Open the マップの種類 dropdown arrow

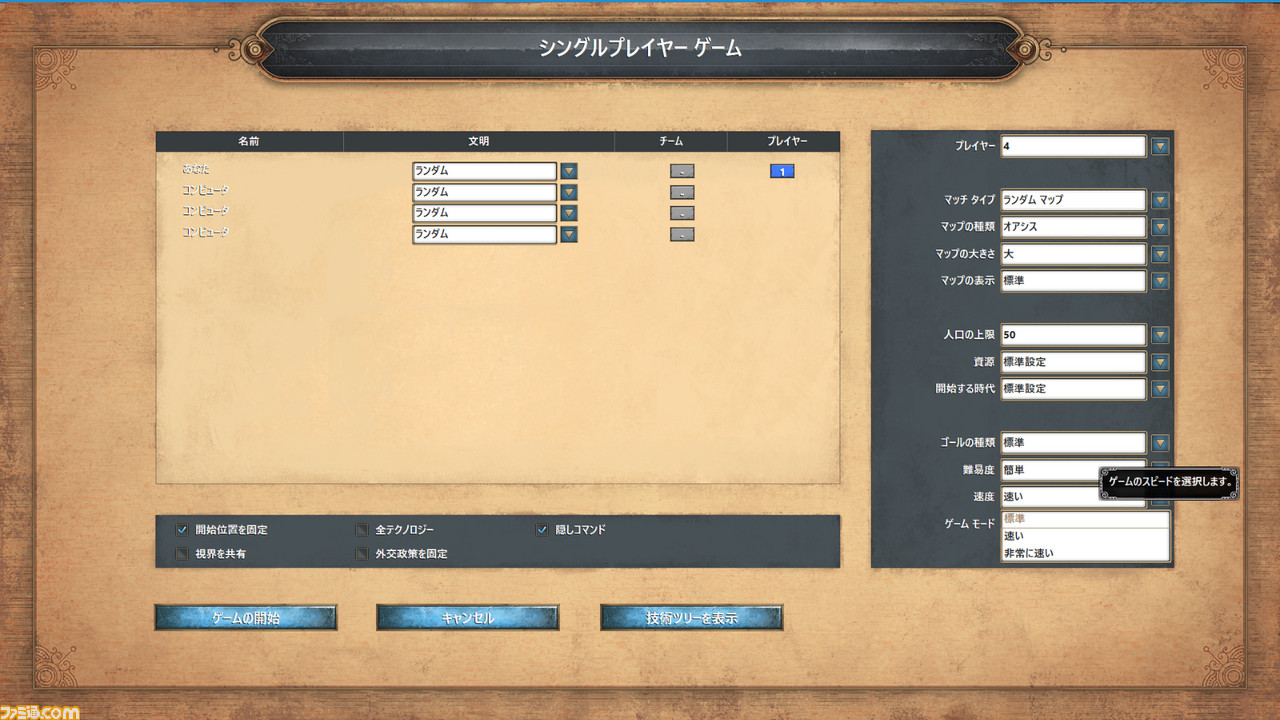1160,227
